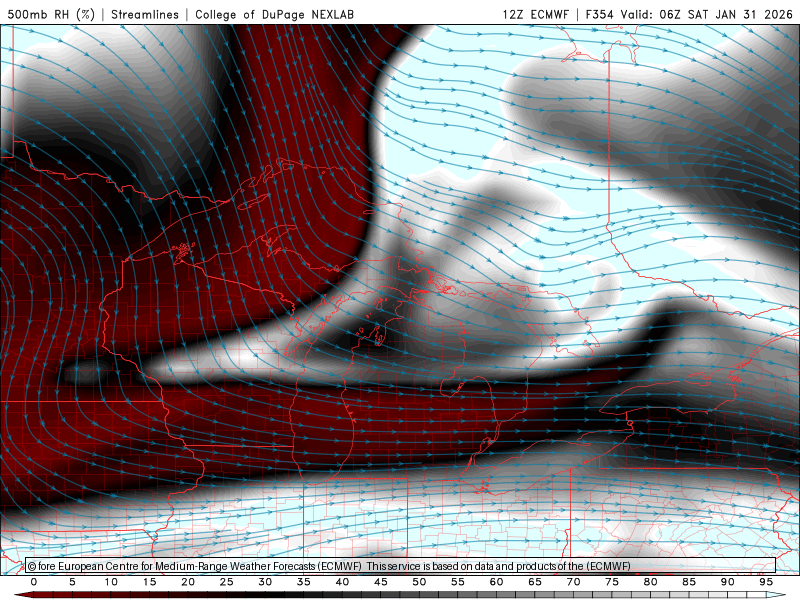Click the '55' label on color scale
This screenshot has width=800, height=600.
click(x=458, y=582)
